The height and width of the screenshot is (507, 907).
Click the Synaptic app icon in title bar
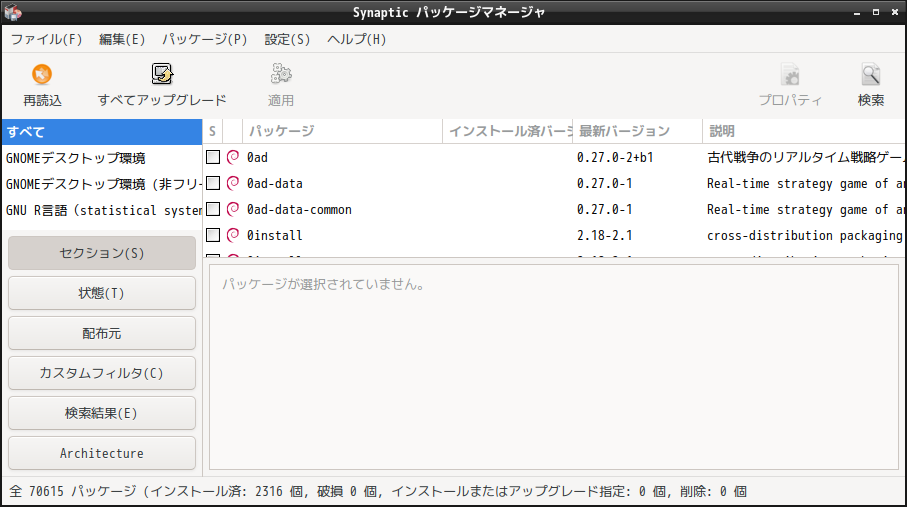13,12
